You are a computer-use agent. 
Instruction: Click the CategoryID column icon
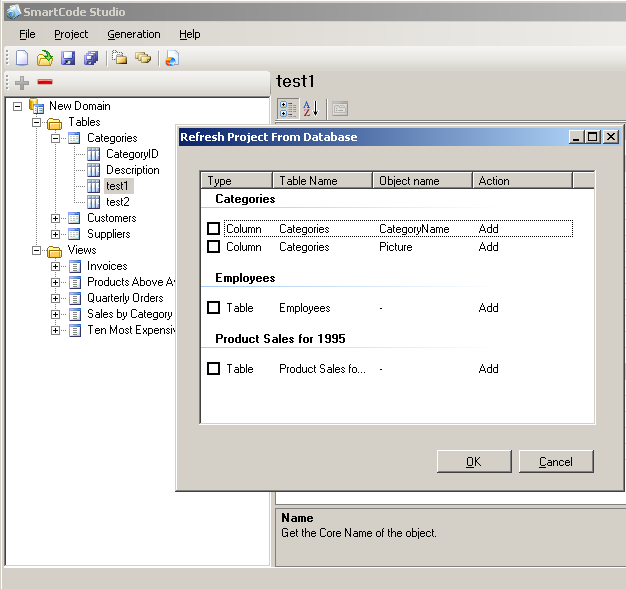point(93,154)
